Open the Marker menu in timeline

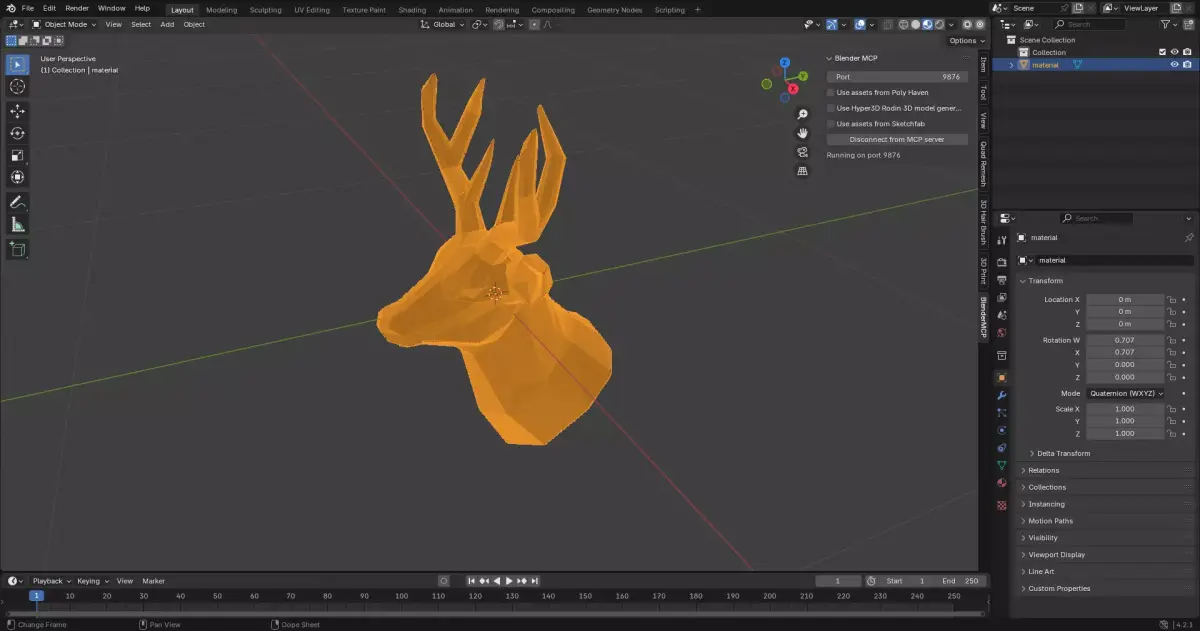pyautogui.click(x=153, y=581)
